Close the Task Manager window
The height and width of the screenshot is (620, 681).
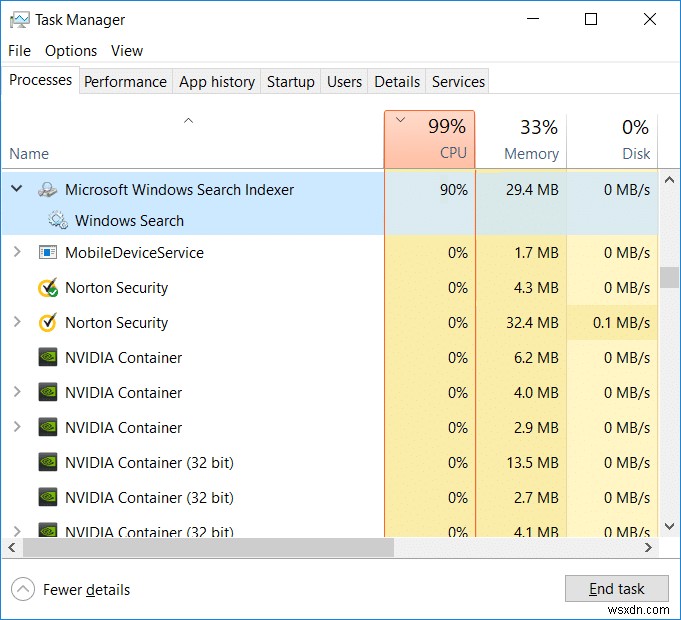click(x=650, y=19)
